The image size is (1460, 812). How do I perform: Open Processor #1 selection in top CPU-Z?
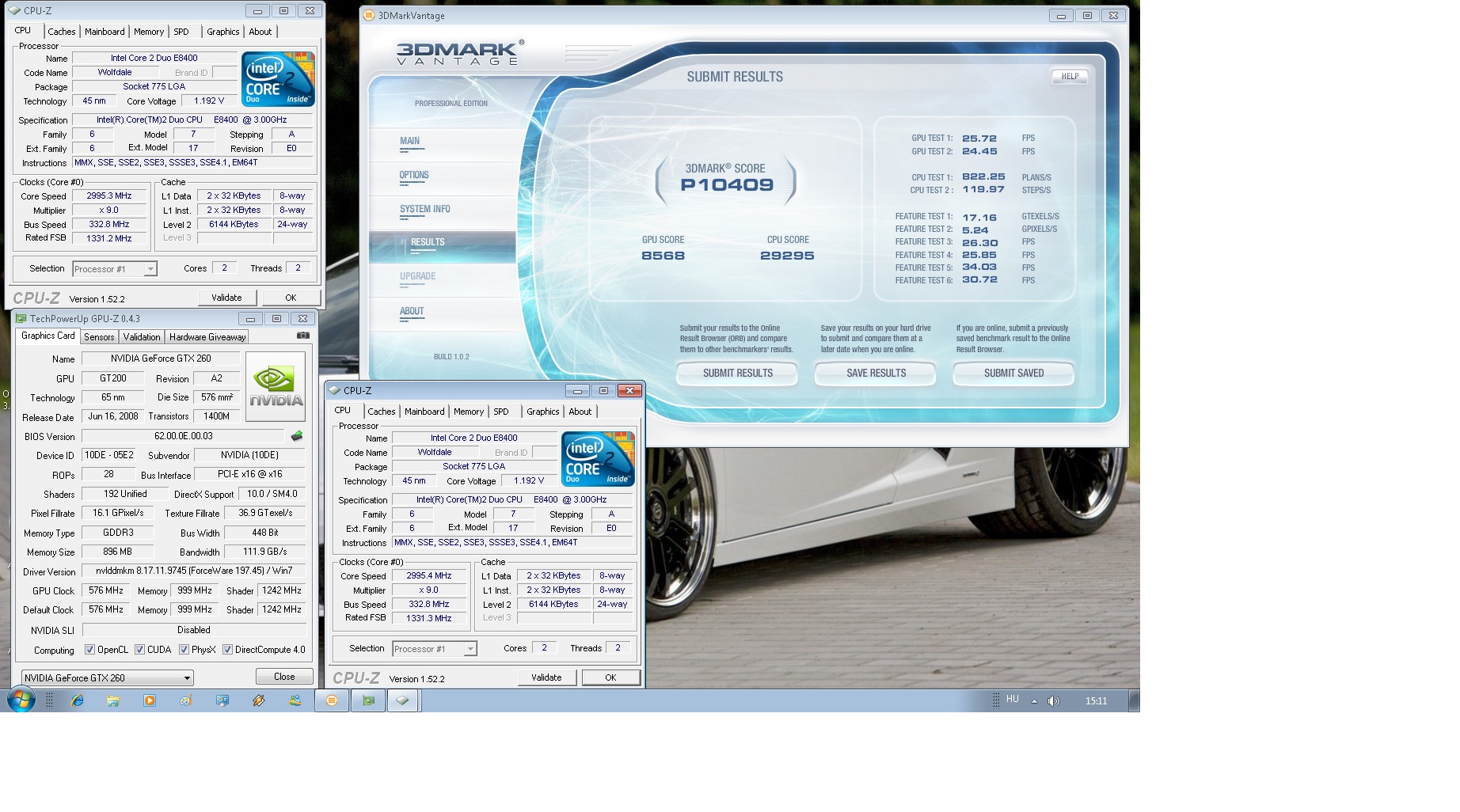point(115,269)
